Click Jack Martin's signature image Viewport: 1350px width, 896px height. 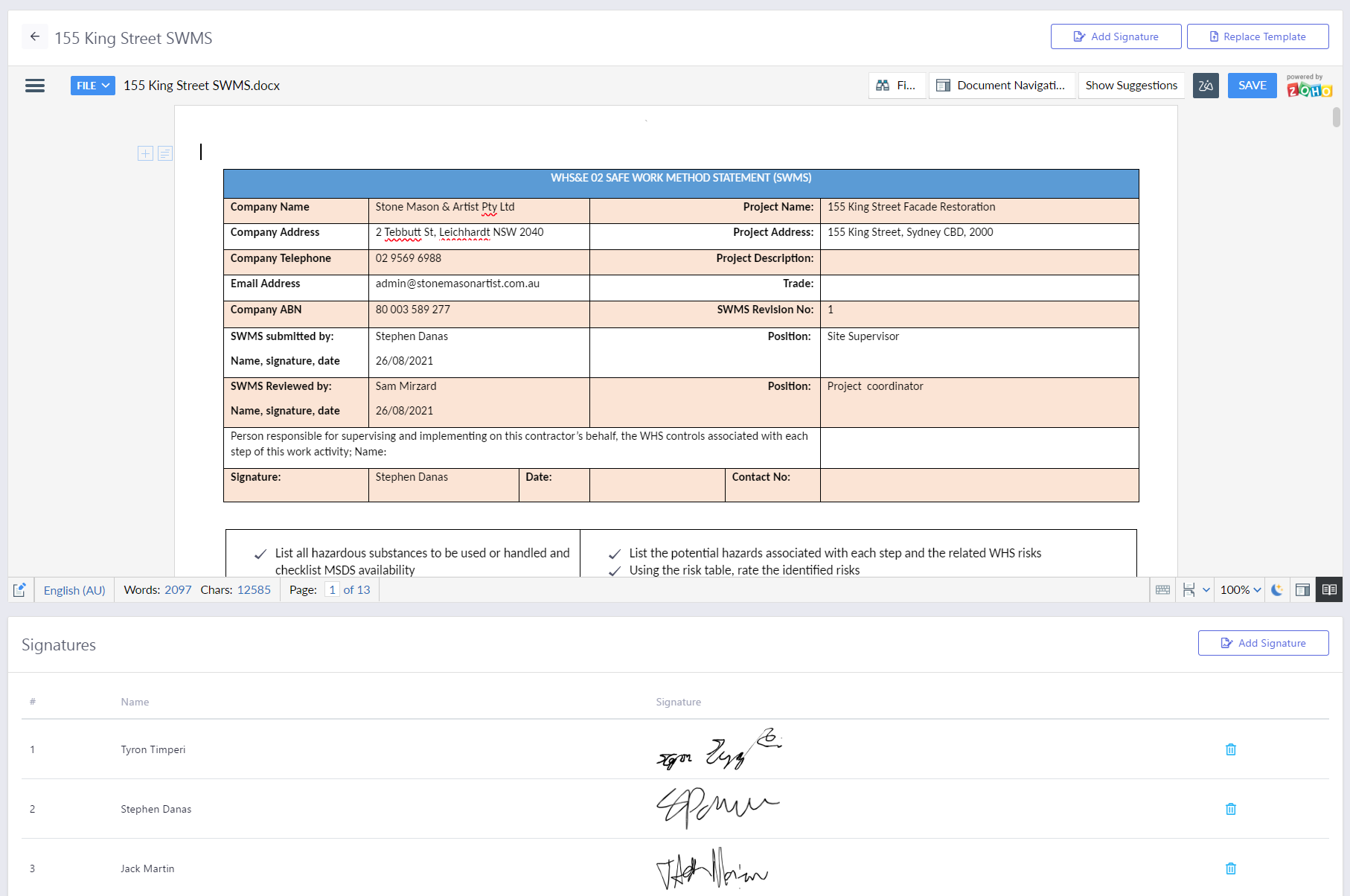[x=711, y=868]
